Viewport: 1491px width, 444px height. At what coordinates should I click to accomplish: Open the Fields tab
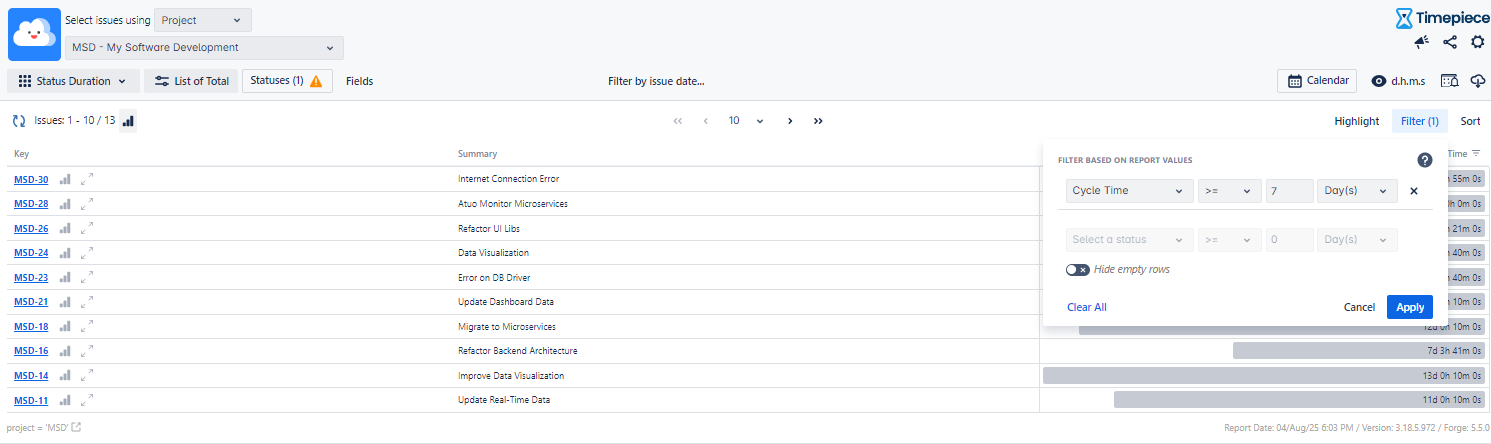pos(360,81)
